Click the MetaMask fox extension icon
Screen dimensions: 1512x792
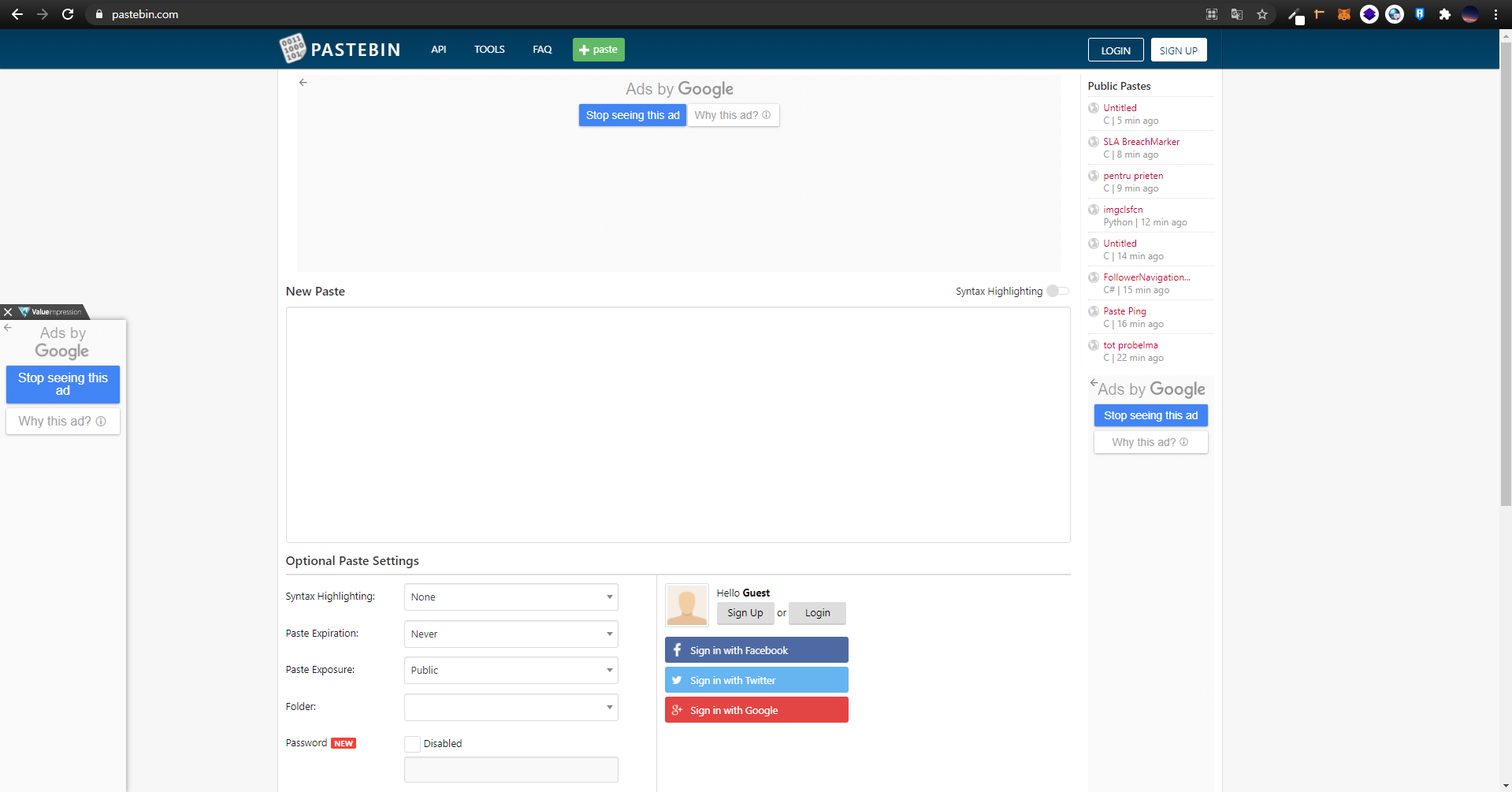[x=1344, y=14]
